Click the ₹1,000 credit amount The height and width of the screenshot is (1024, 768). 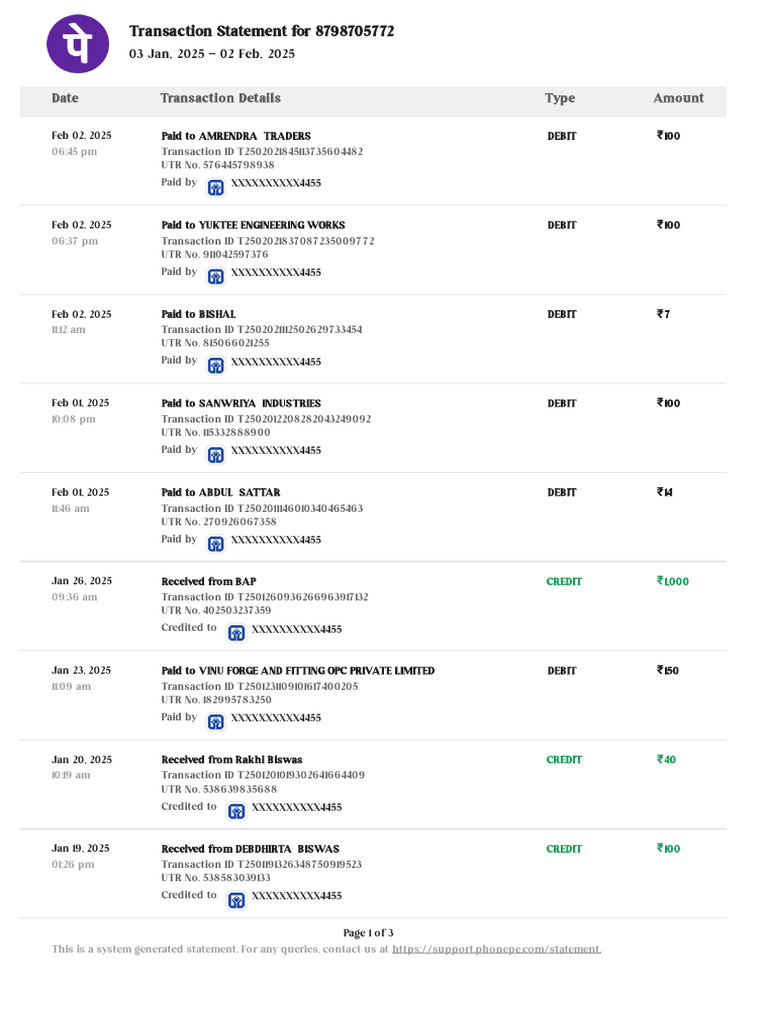(673, 581)
